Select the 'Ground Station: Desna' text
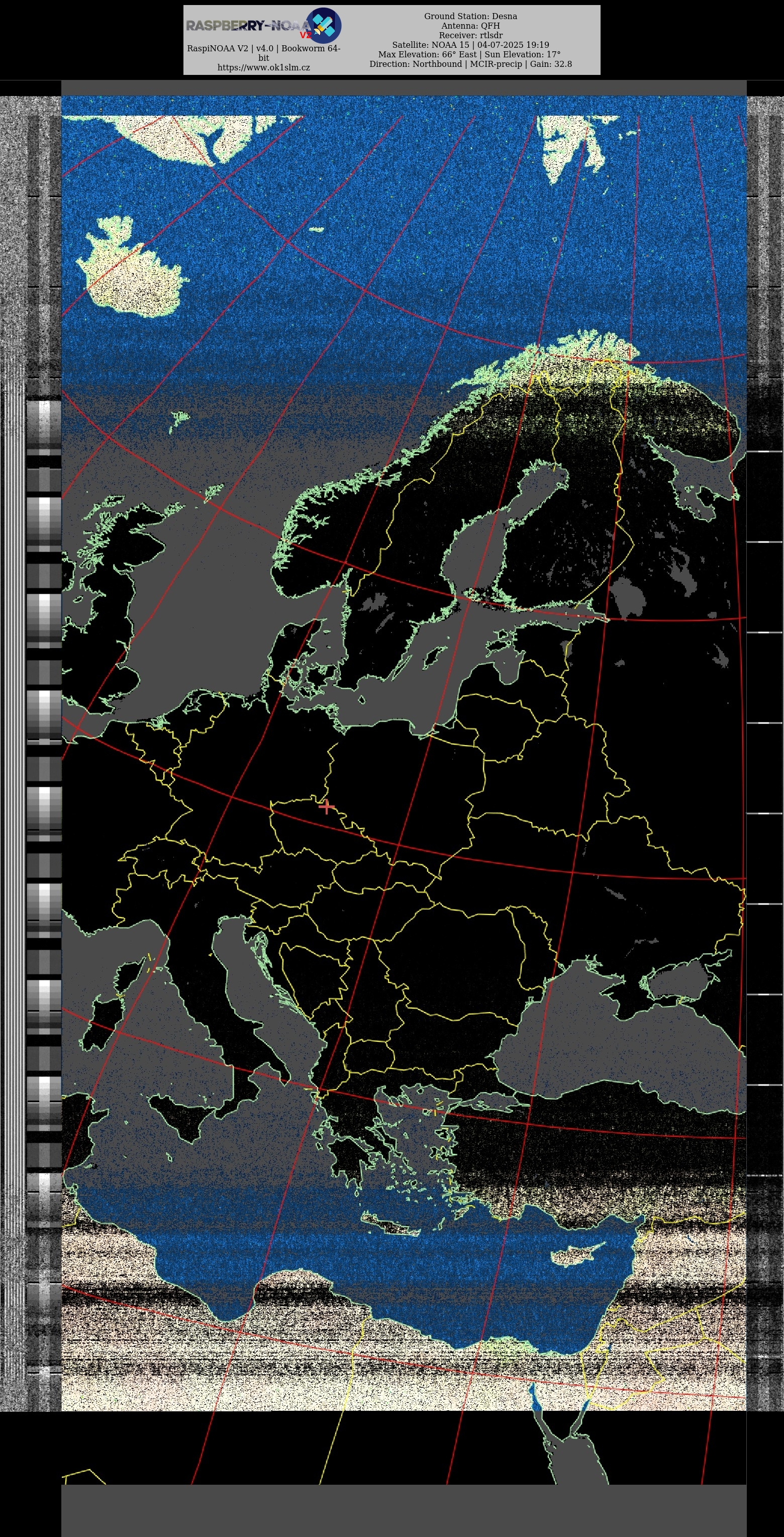Screen dimensions: 784x1537 (x=470, y=16)
